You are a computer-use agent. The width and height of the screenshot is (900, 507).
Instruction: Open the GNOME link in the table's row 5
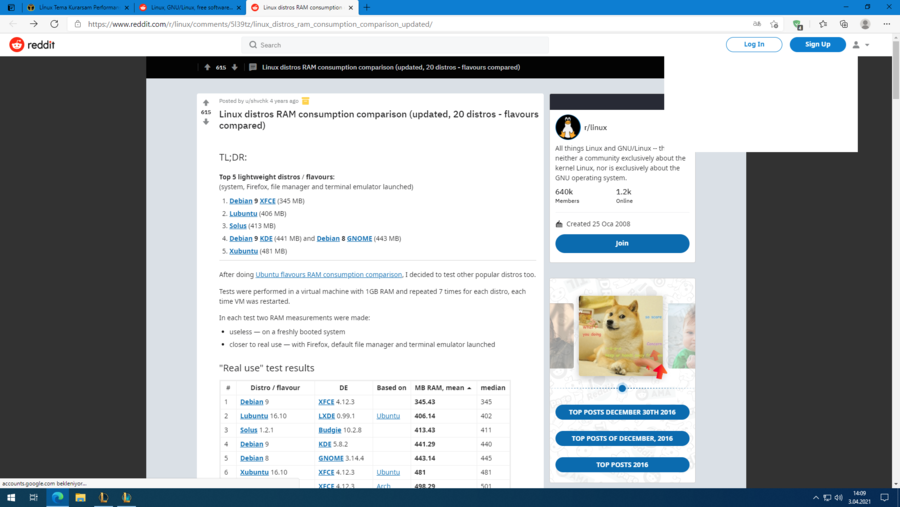[x=331, y=458]
